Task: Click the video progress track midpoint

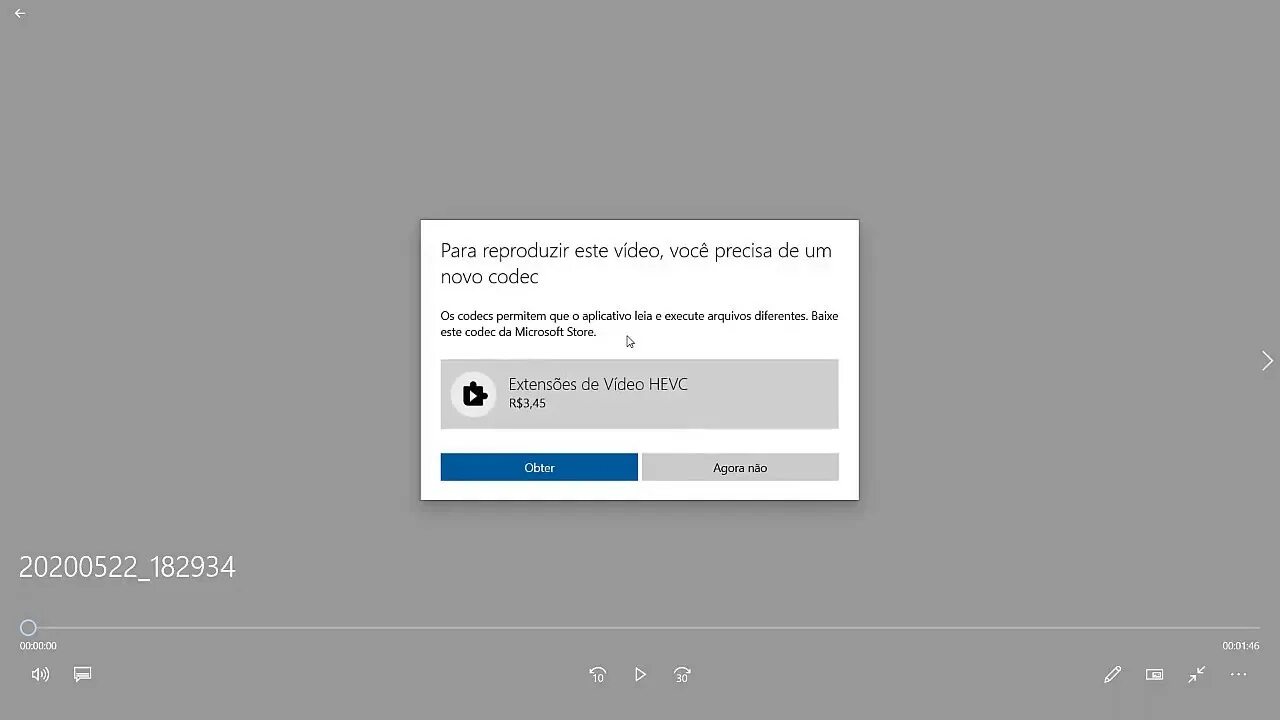Action: click(640, 628)
